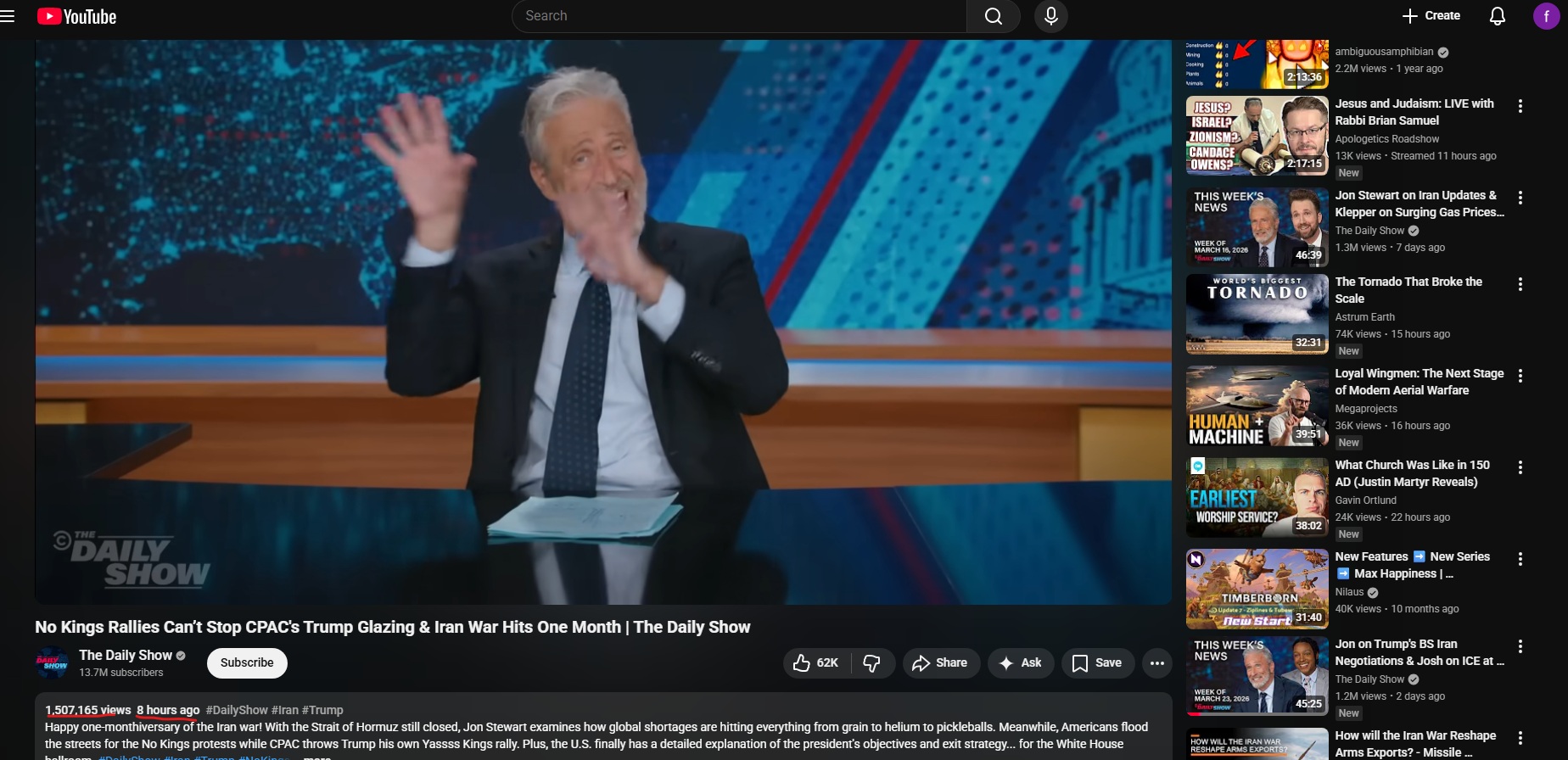Open Jesus and Judaism LIVE thumbnail

[x=1257, y=136]
